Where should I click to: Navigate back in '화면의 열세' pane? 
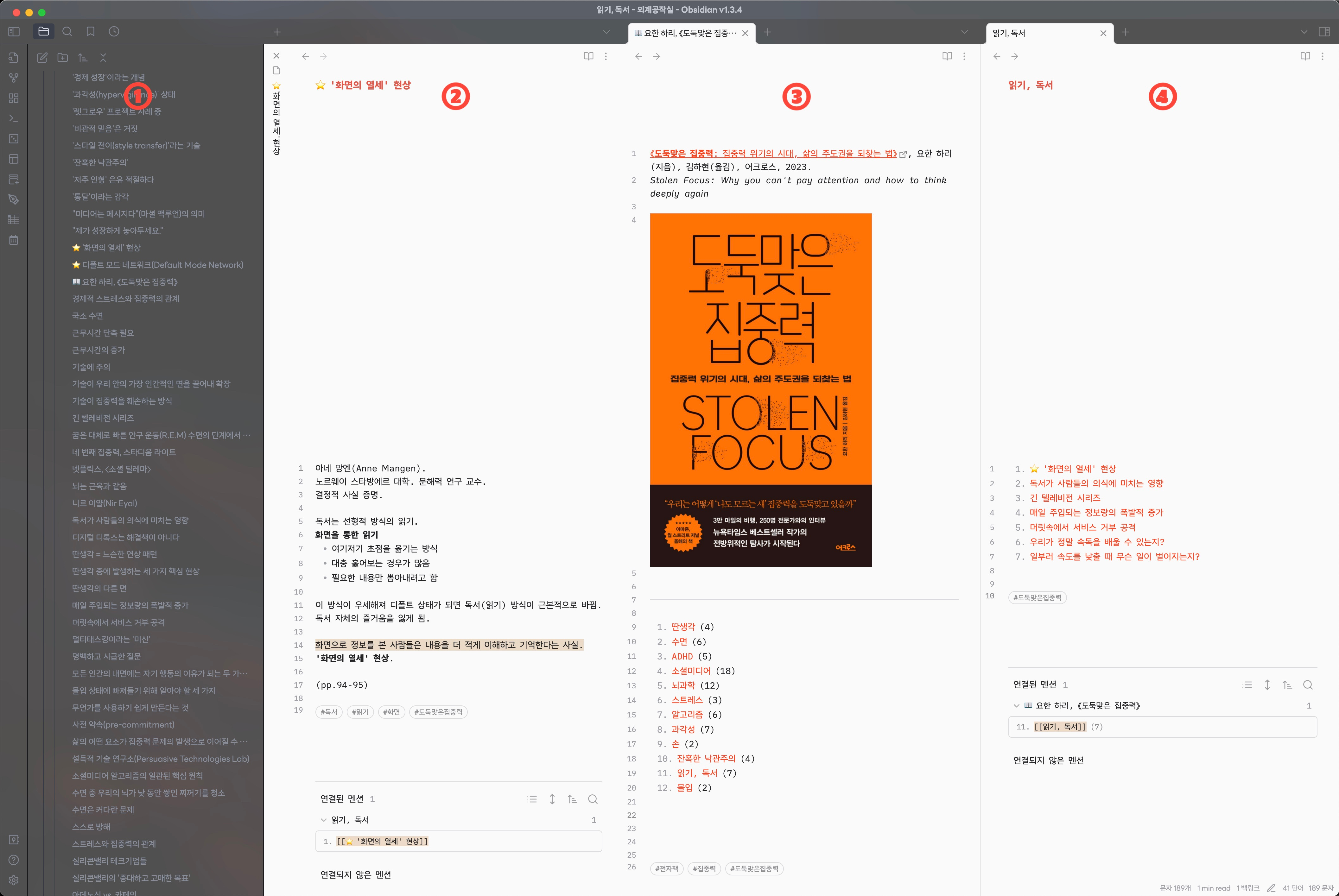(306, 56)
